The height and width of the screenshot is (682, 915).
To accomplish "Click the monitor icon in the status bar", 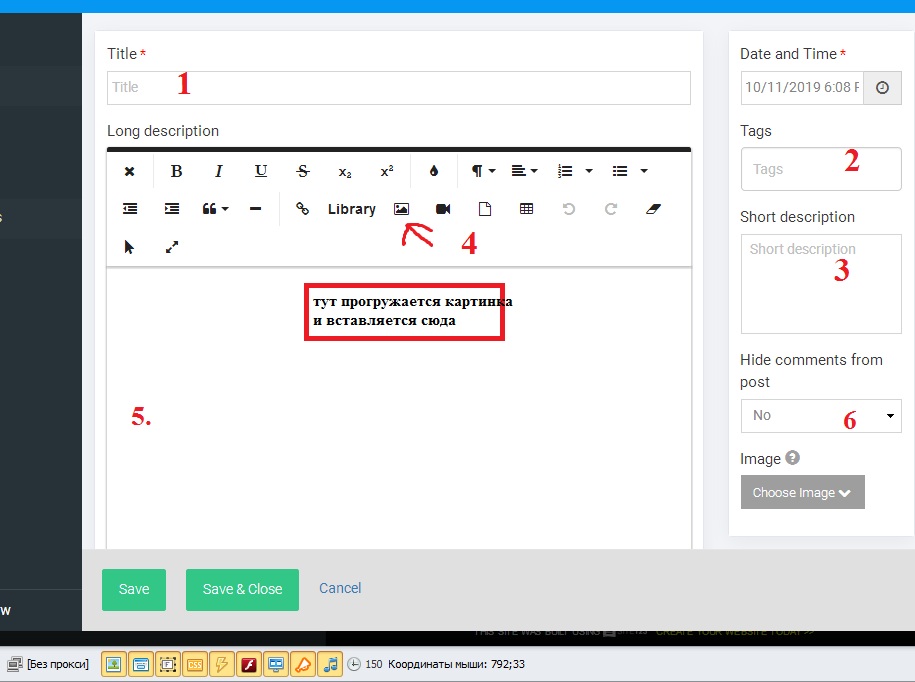I will pyautogui.click(x=275, y=664).
